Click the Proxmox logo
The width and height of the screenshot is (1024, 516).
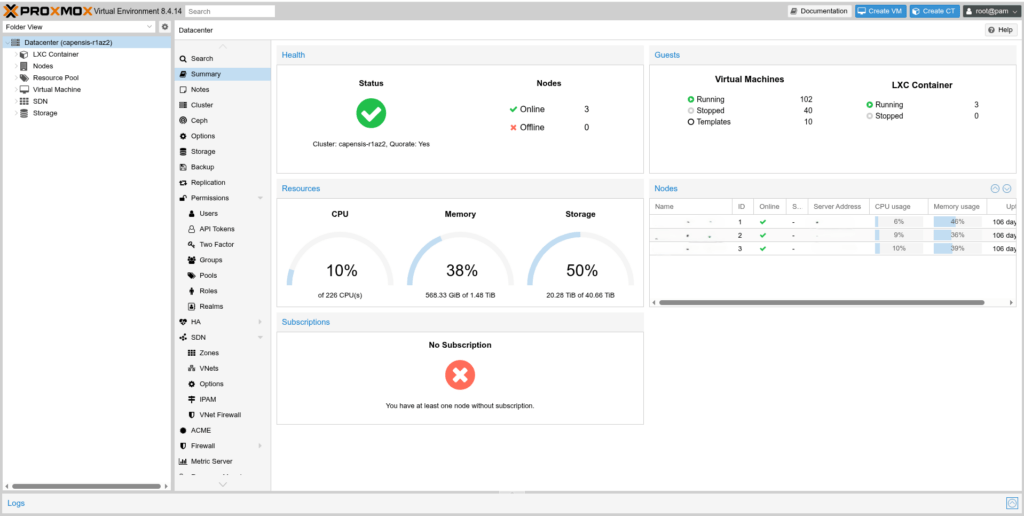click(x=47, y=10)
